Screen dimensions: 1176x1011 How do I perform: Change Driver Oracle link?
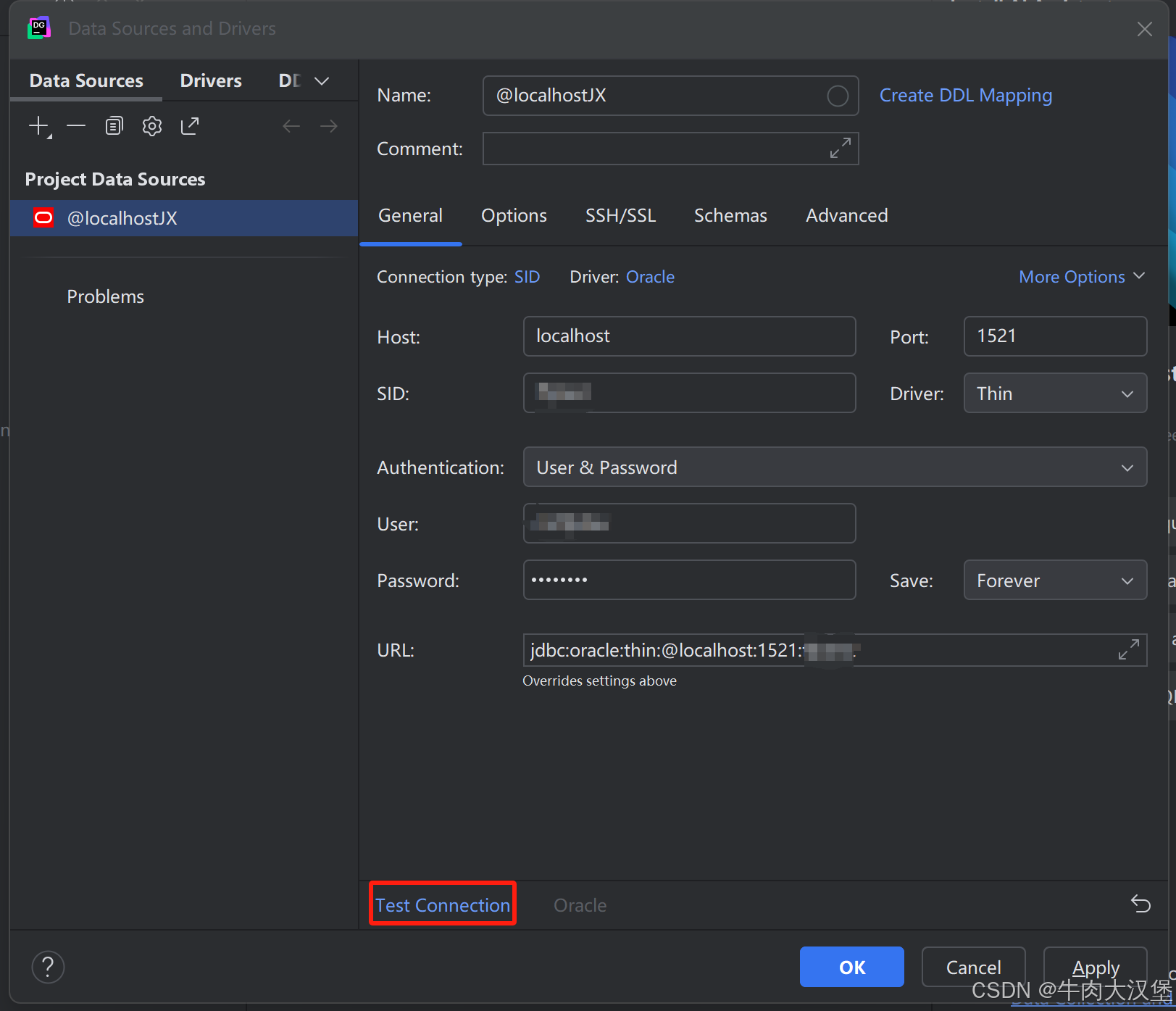pos(650,277)
